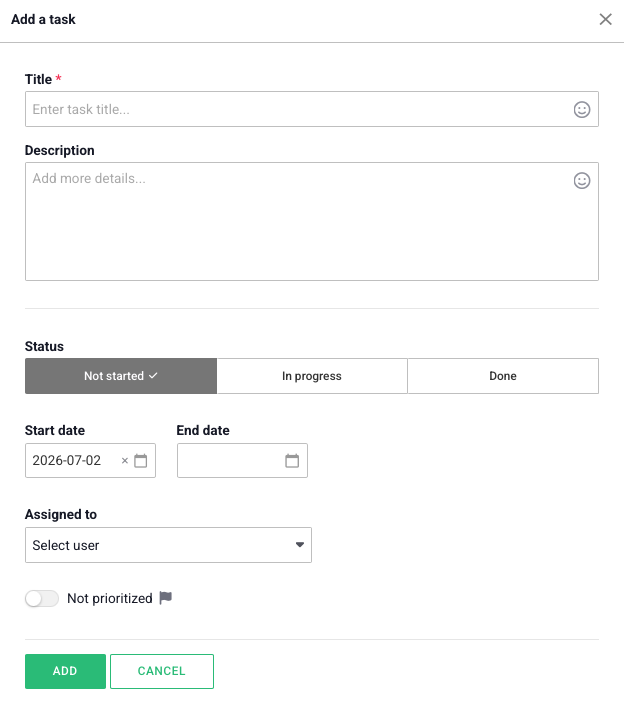
Task: Click the ADD button
Action: tap(65, 671)
